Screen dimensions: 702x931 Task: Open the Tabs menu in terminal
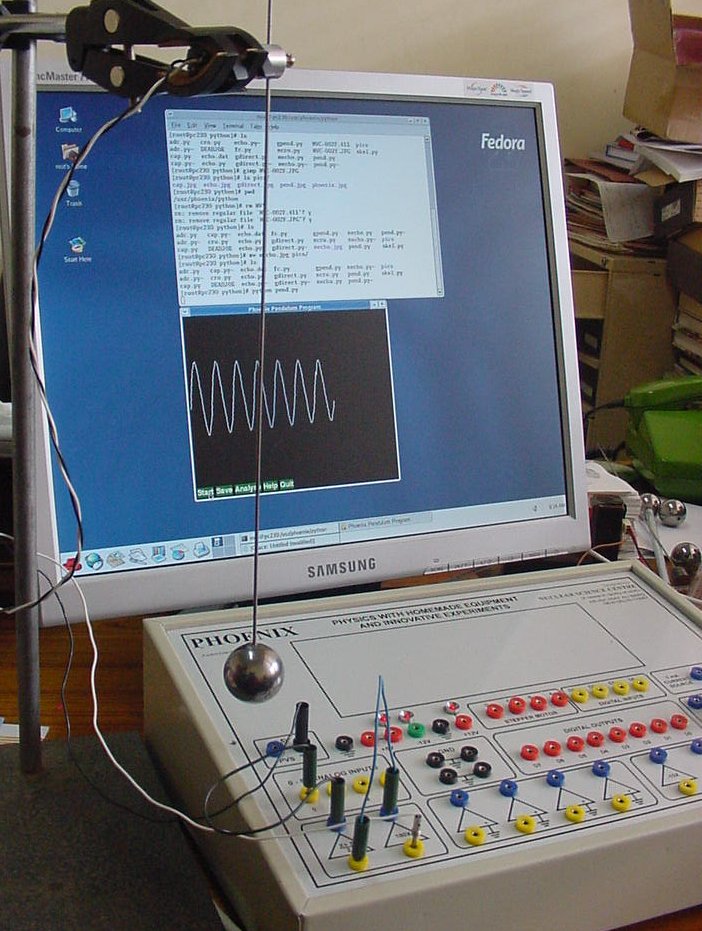255,126
